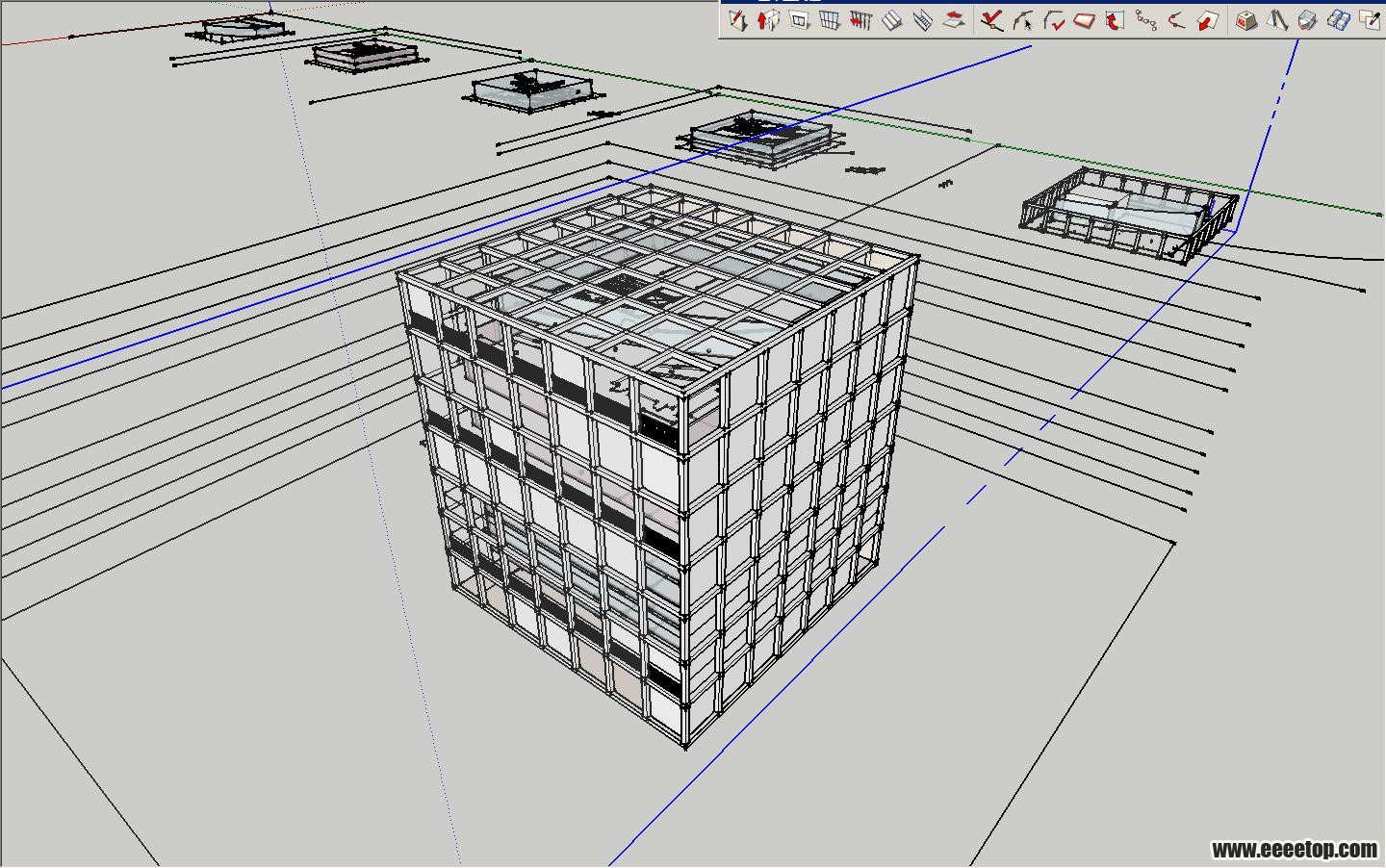Viewport: 1386px width, 868px height.
Task: Select the red up-arrow wall tool icon
Action: [768, 20]
